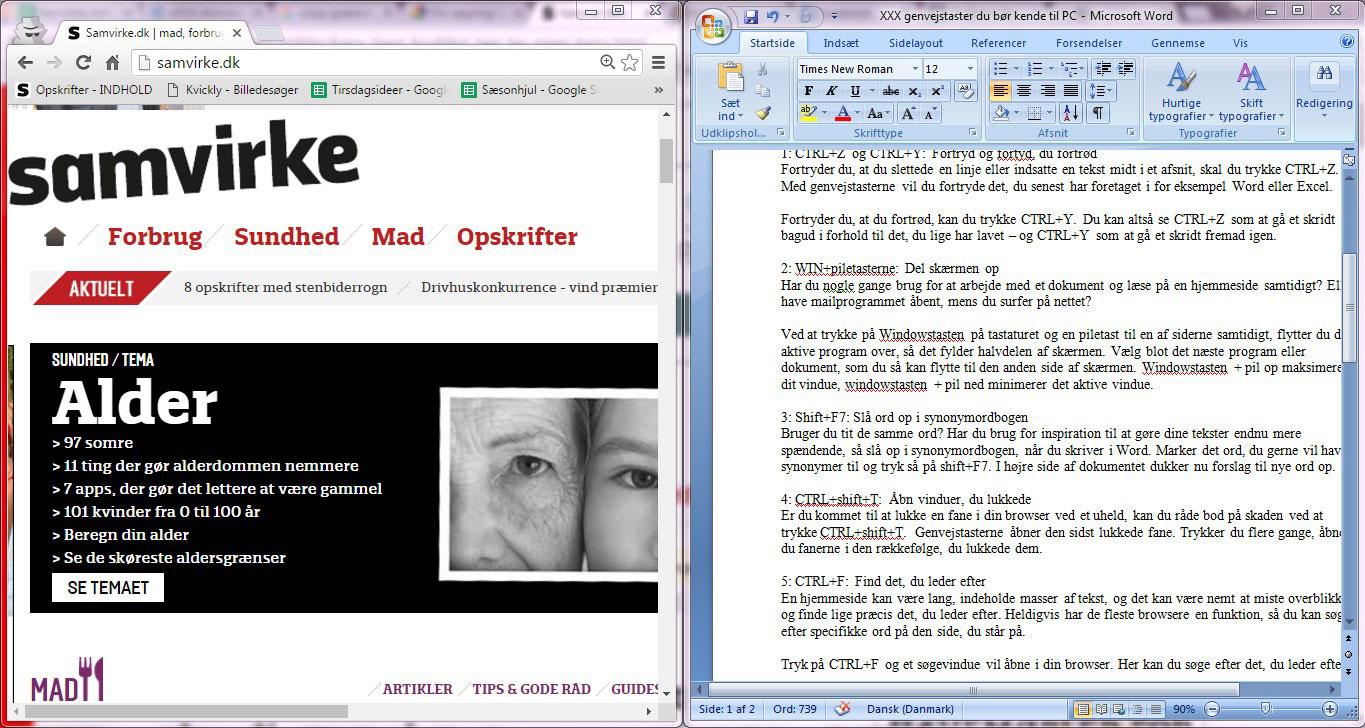The height and width of the screenshot is (728, 1365).
Task: Reload the samvirke.dk page in Chrome
Action: pyautogui.click(x=83, y=62)
